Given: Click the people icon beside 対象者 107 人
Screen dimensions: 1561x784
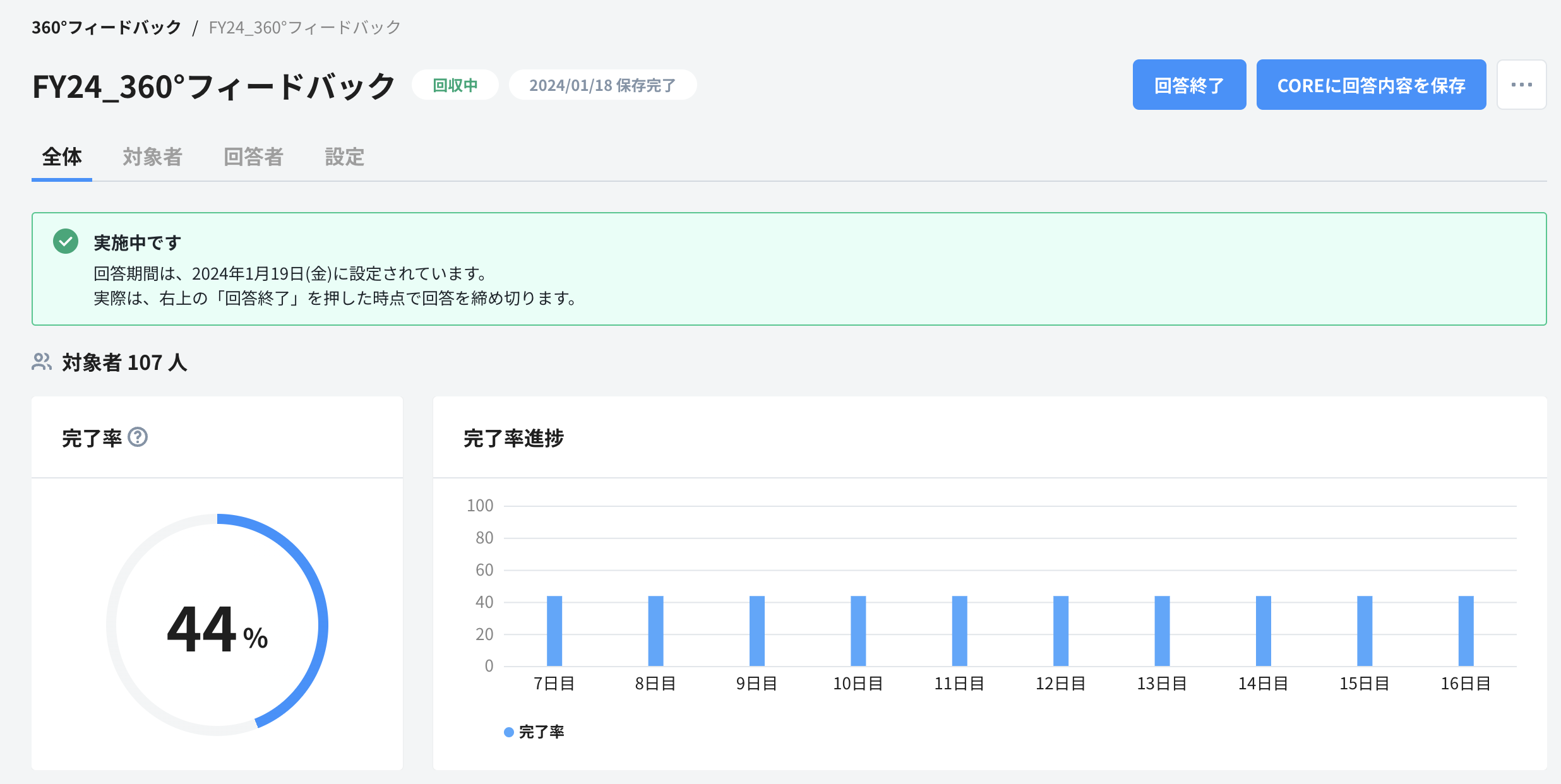Looking at the screenshot, I should point(41,362).
